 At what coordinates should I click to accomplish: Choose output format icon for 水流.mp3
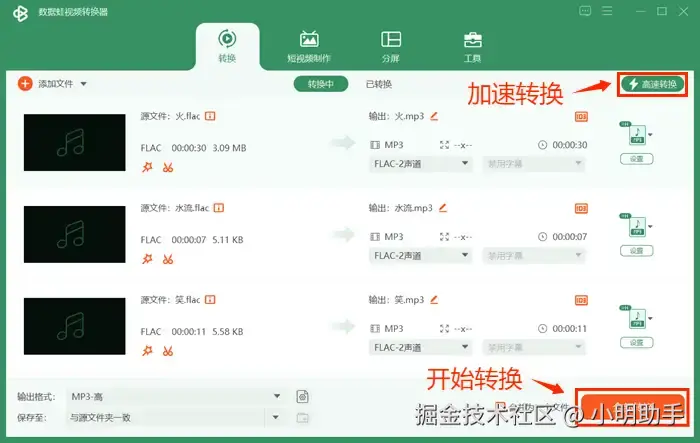point(637,226)
